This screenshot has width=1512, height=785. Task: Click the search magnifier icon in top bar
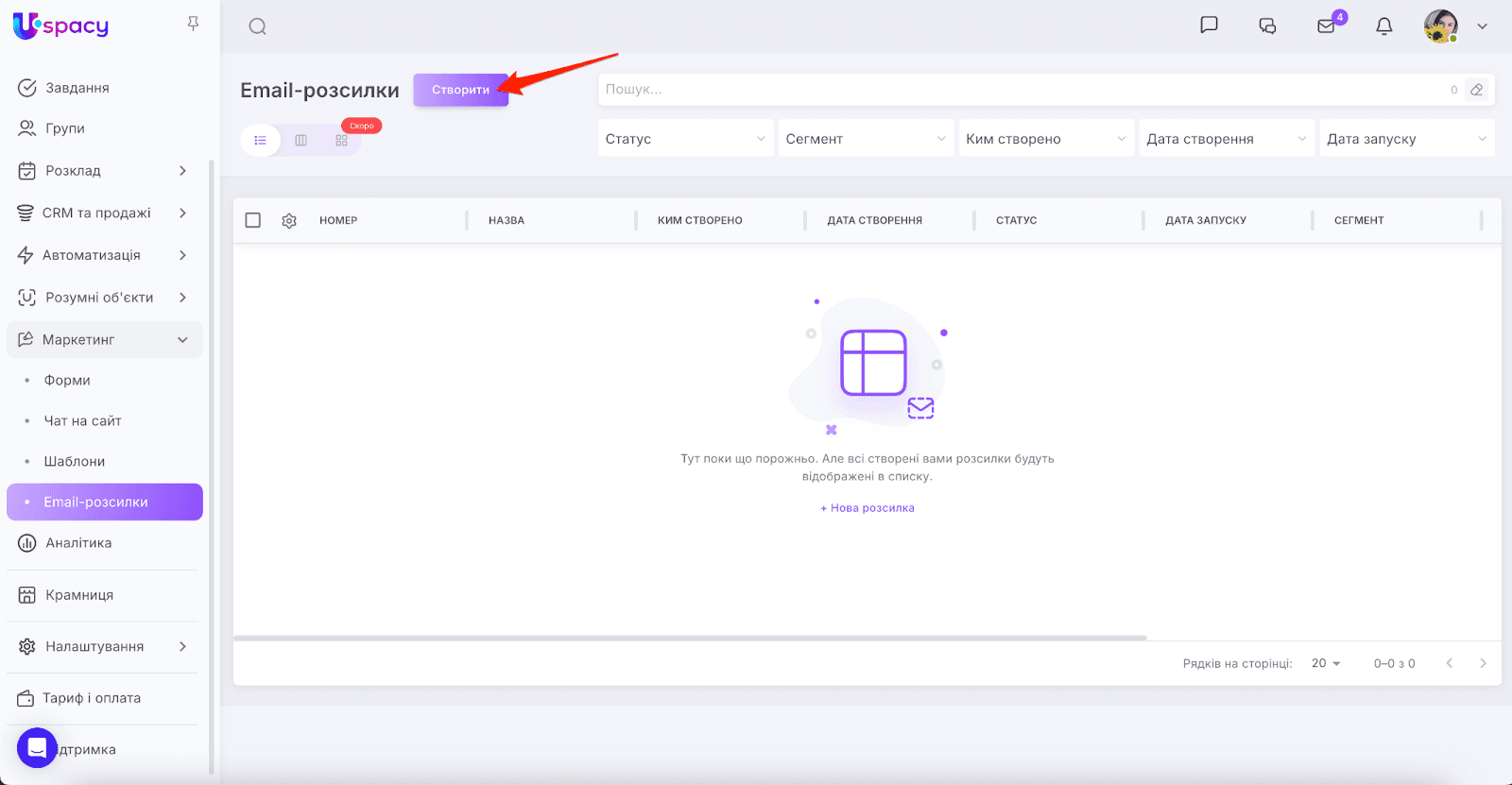tap(257, 26)
